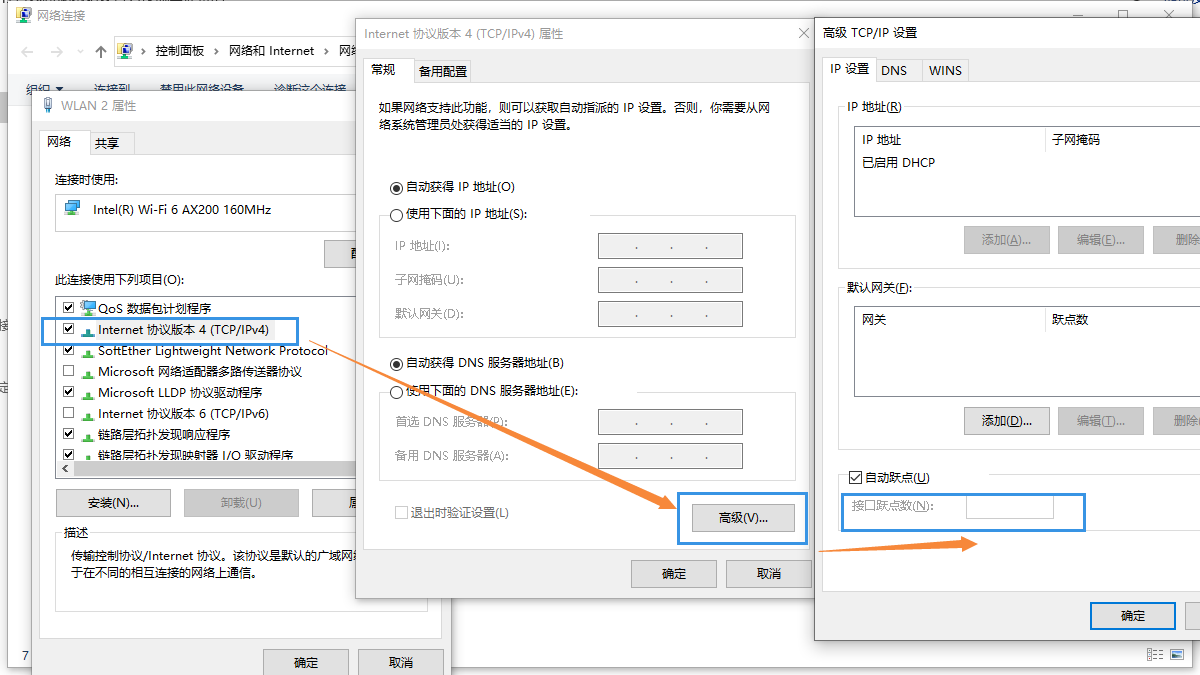Click the 首选 DNS 服务器(P) input field
1200x675 pixels.
click(x=670, y=422)
